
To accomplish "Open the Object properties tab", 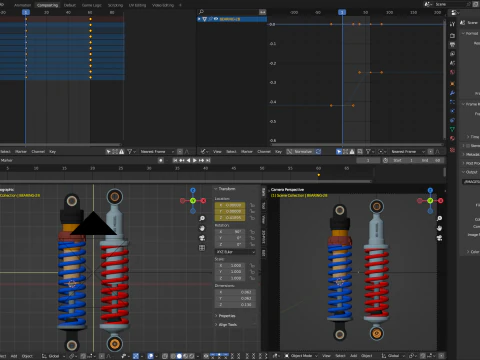I will 452,83.
